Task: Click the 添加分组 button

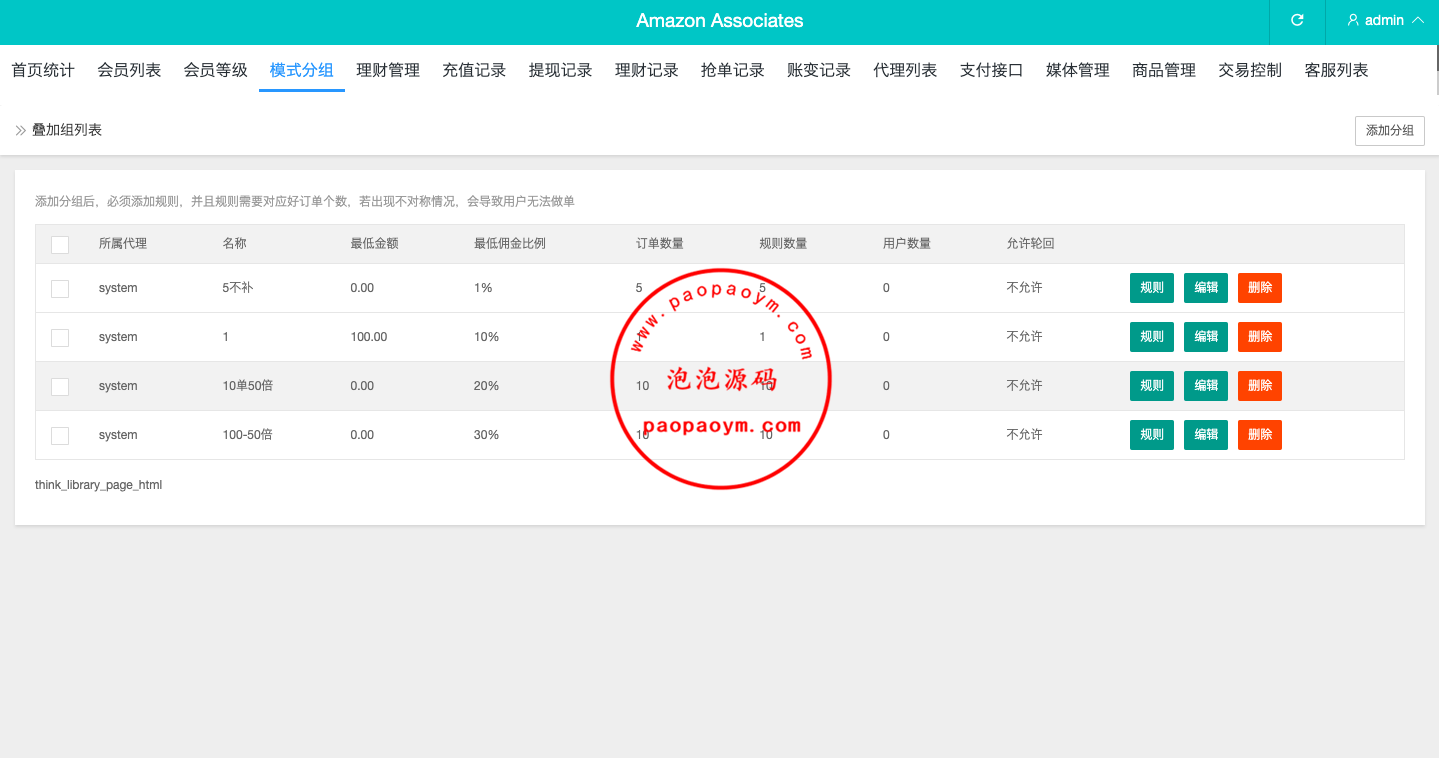Action: pyautogui.click(x=1389, y=131)
